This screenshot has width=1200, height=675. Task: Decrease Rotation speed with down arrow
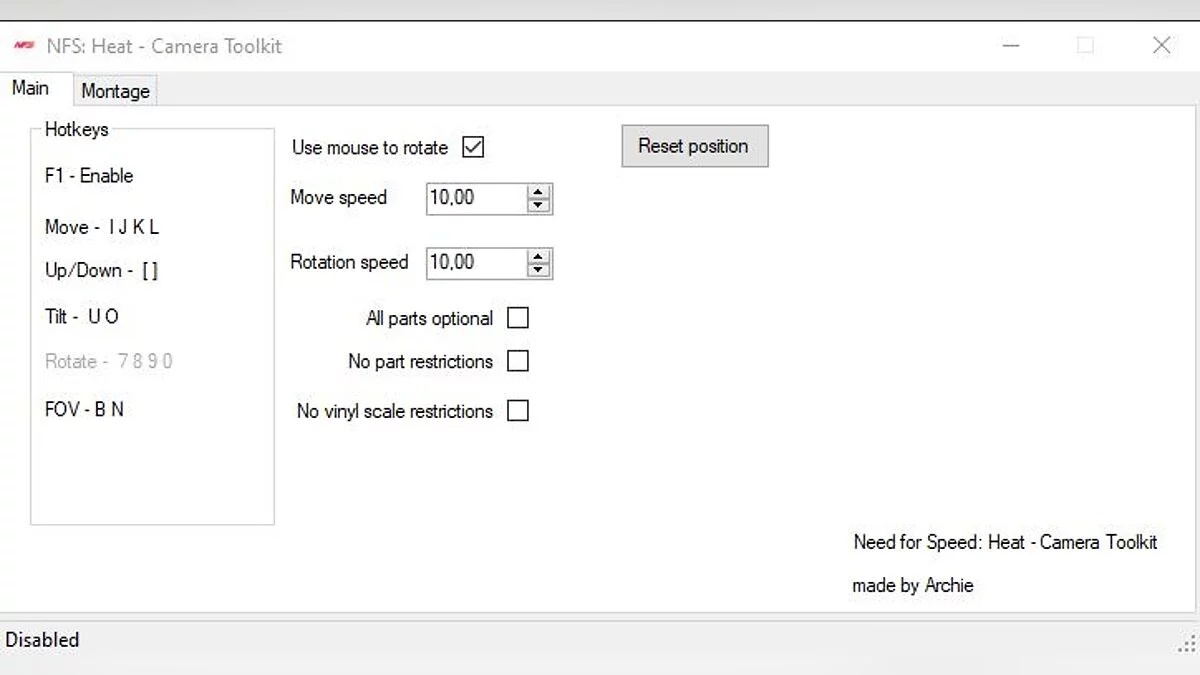539,270
